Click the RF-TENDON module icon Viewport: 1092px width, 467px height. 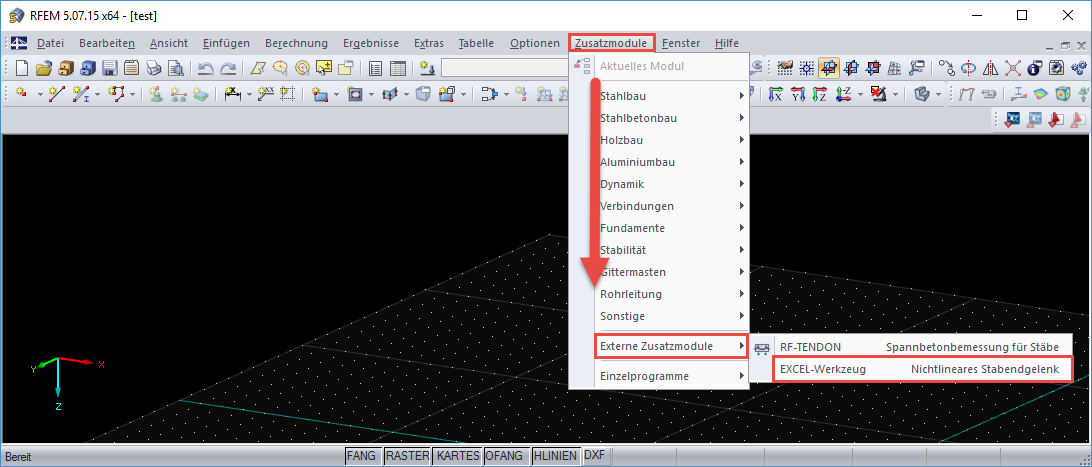(x=763, y=347)
